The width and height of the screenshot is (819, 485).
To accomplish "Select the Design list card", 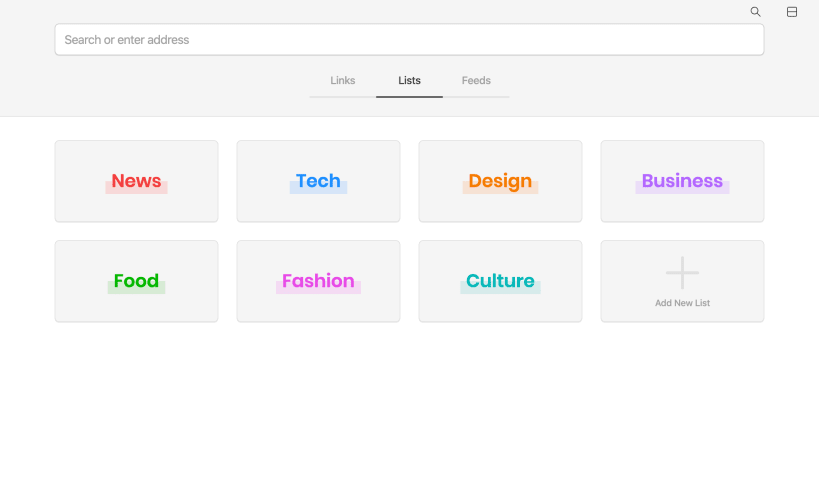I will point(500,181).
